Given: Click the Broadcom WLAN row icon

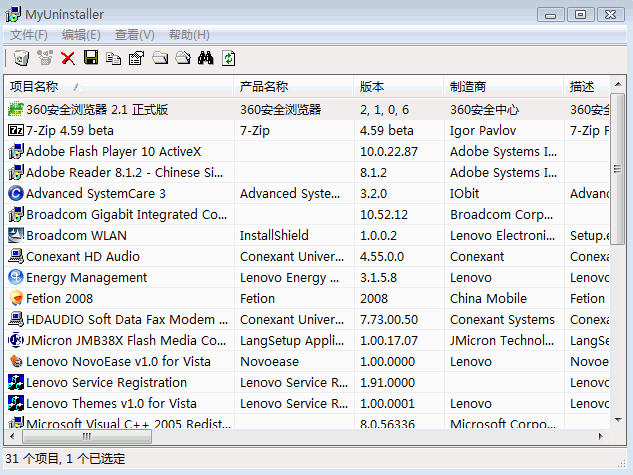Looking at the screenshot, I should (16, 235).
